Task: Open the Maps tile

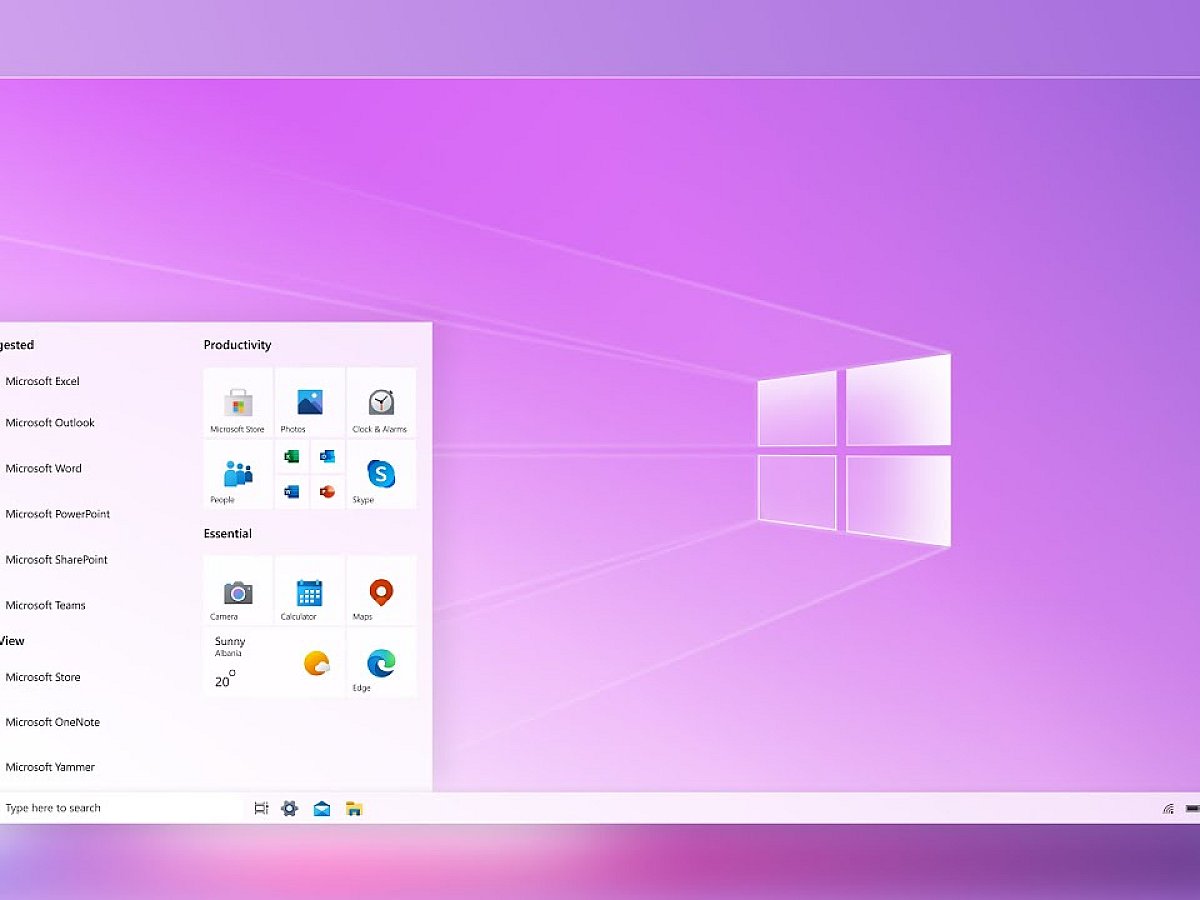Action: click(381, 591)
